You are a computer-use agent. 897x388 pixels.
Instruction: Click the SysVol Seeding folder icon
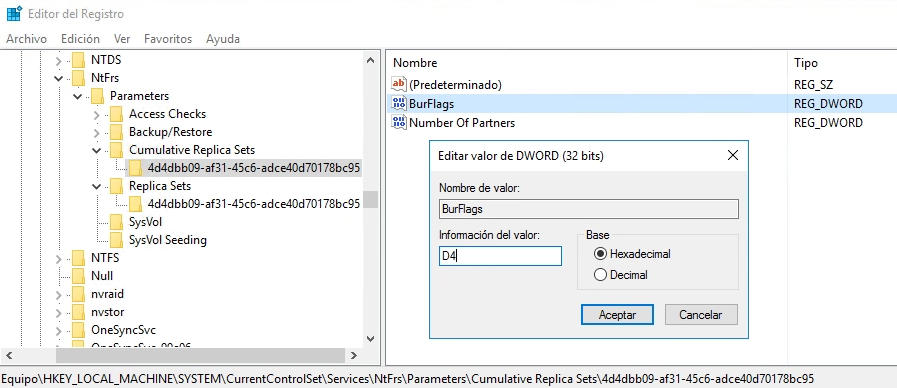click(116, 240)
